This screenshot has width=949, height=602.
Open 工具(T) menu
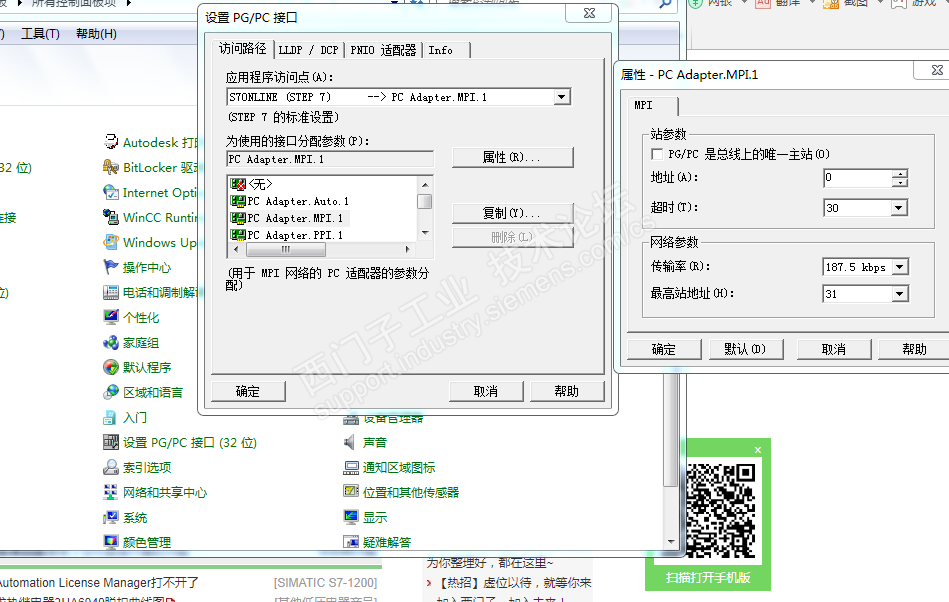coord(41,34)
